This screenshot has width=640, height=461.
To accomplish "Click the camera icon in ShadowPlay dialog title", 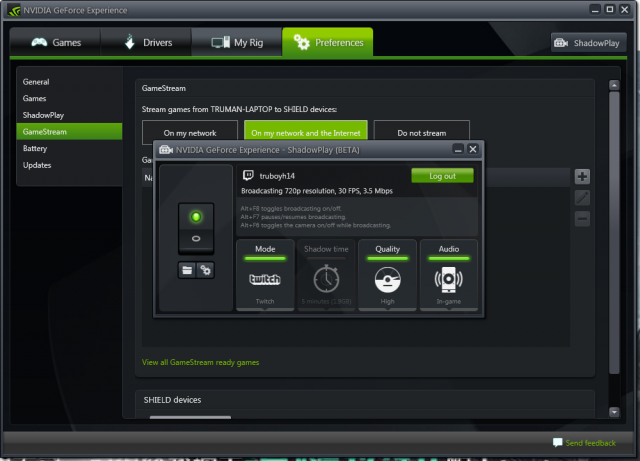I will 166,150.
